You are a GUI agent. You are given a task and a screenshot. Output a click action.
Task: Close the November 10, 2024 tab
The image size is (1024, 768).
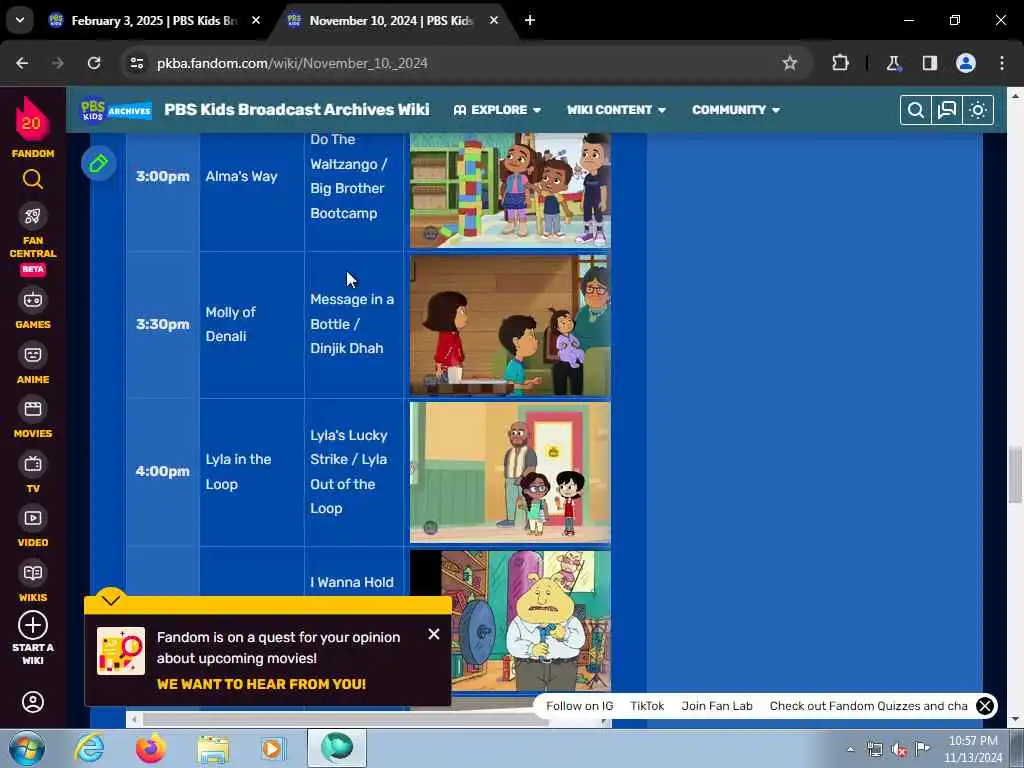click(494, 20)
